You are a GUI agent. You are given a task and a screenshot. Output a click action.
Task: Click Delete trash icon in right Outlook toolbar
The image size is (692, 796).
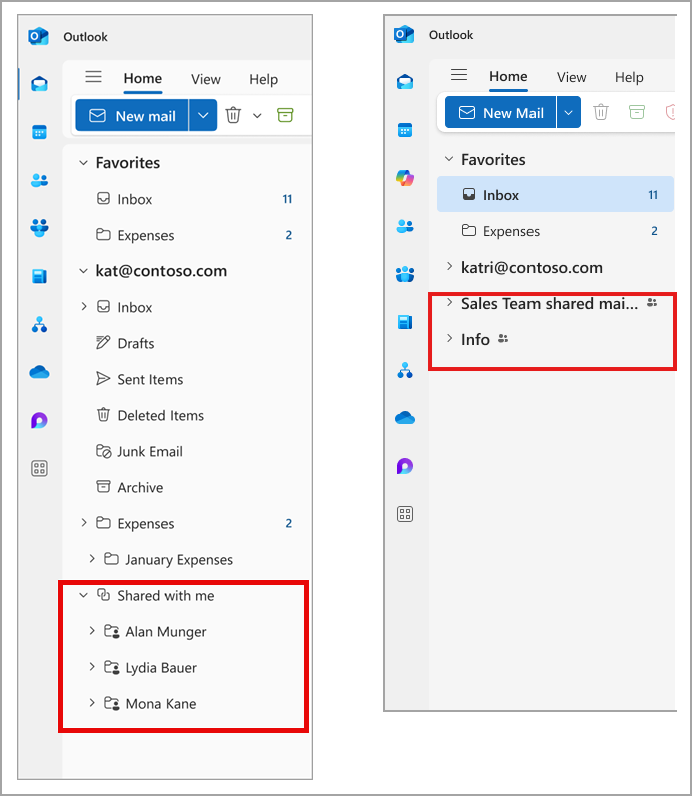pyautogui.click(x=601, y=112)
